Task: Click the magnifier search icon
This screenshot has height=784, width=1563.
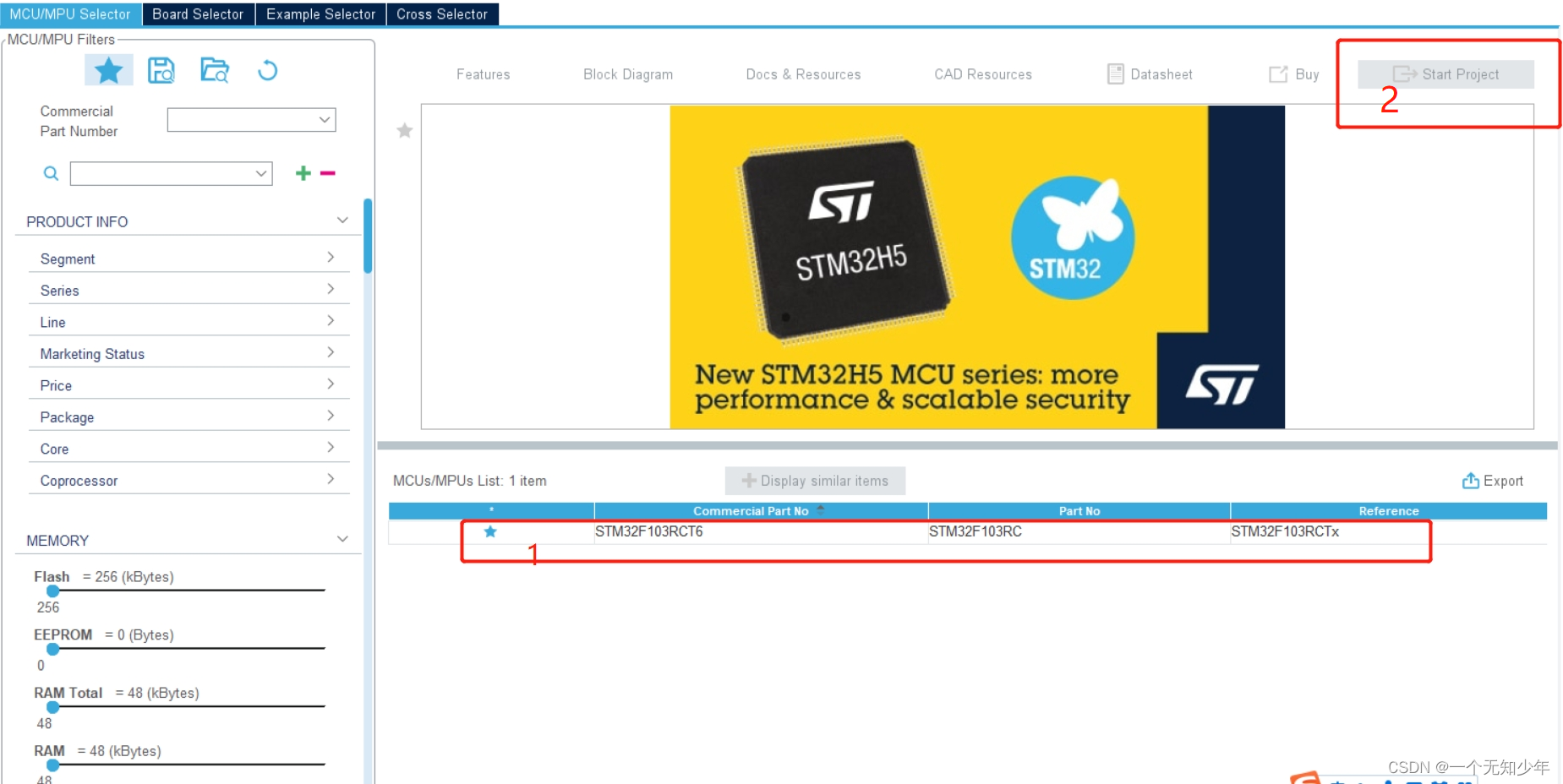Action: (x=52, y=173)
